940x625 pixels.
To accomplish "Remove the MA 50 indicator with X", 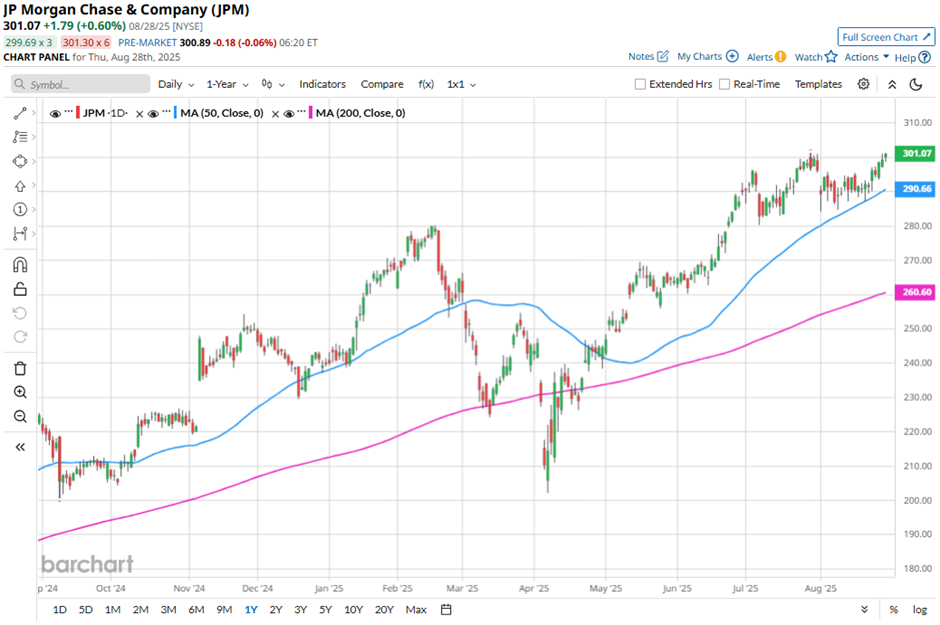I will pos(275,114).
